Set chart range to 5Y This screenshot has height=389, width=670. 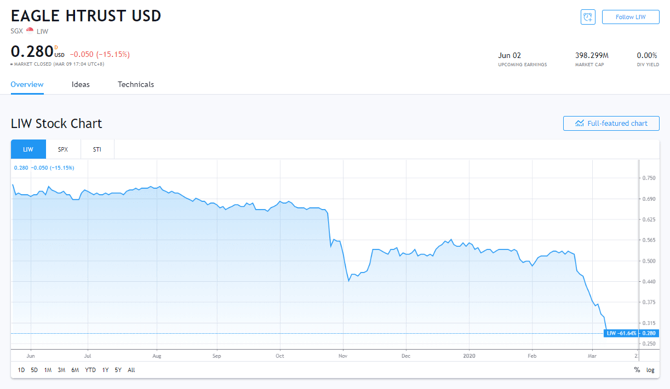coord(118,370)
